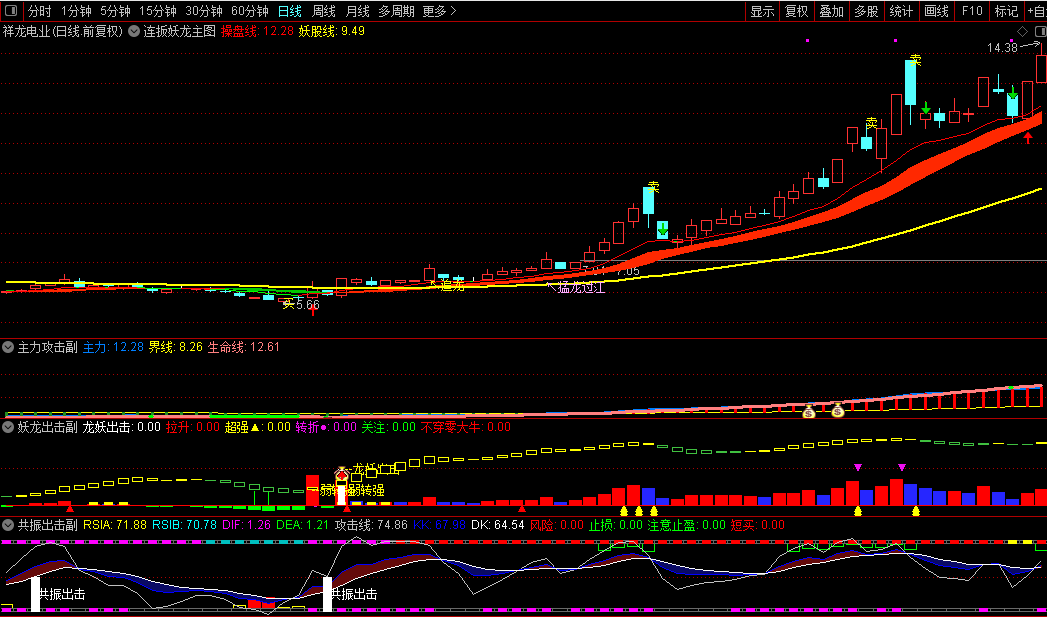
Task: Click the 共振出击副 indicator name
Action: click(47, 525)
